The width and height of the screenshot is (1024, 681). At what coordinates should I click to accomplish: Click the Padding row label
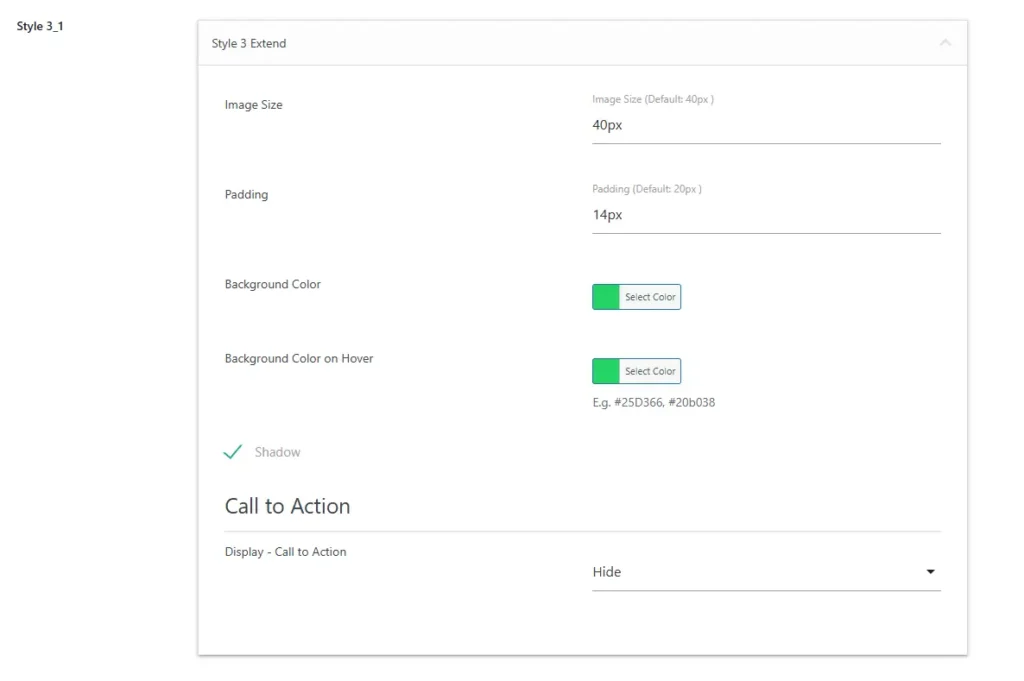[x=246, y=194]
